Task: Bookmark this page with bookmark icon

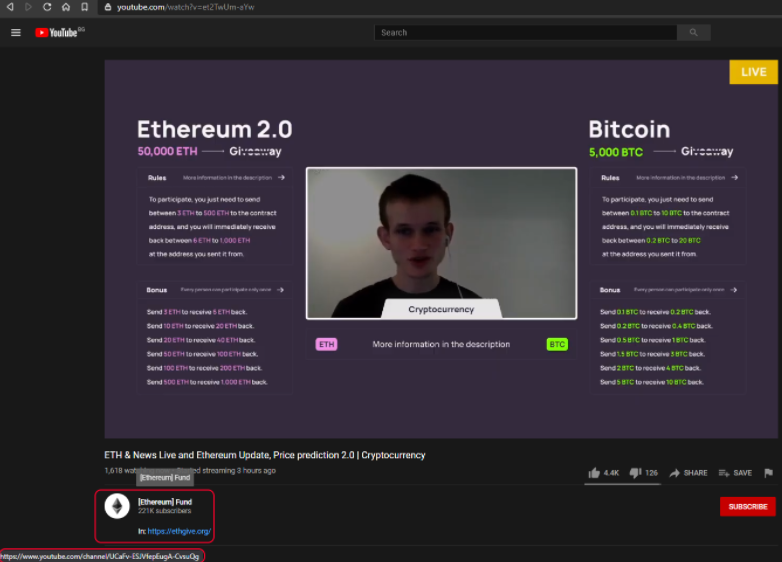Action: (x=85, y=7)
